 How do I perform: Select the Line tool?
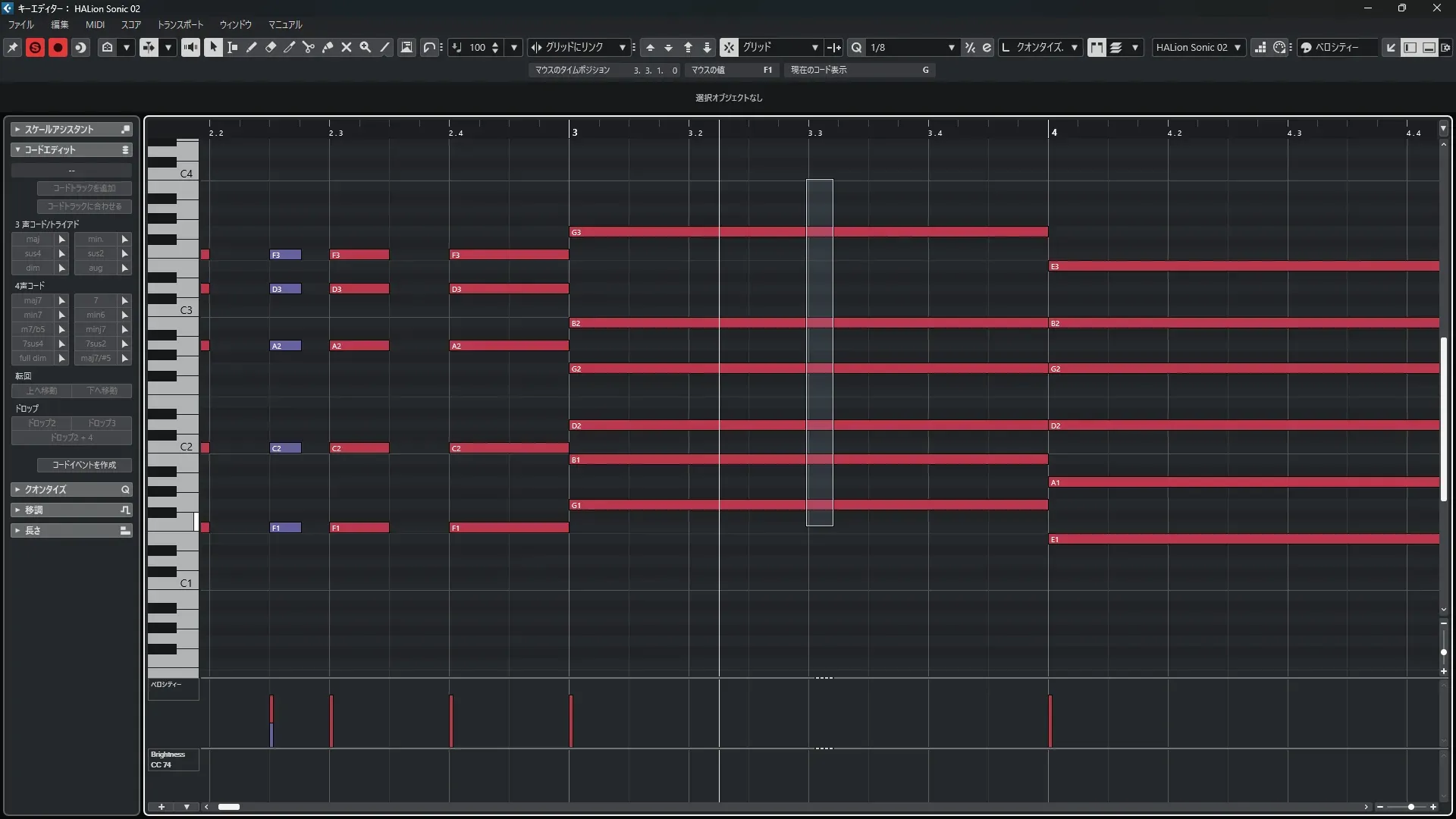pos(384,47)
